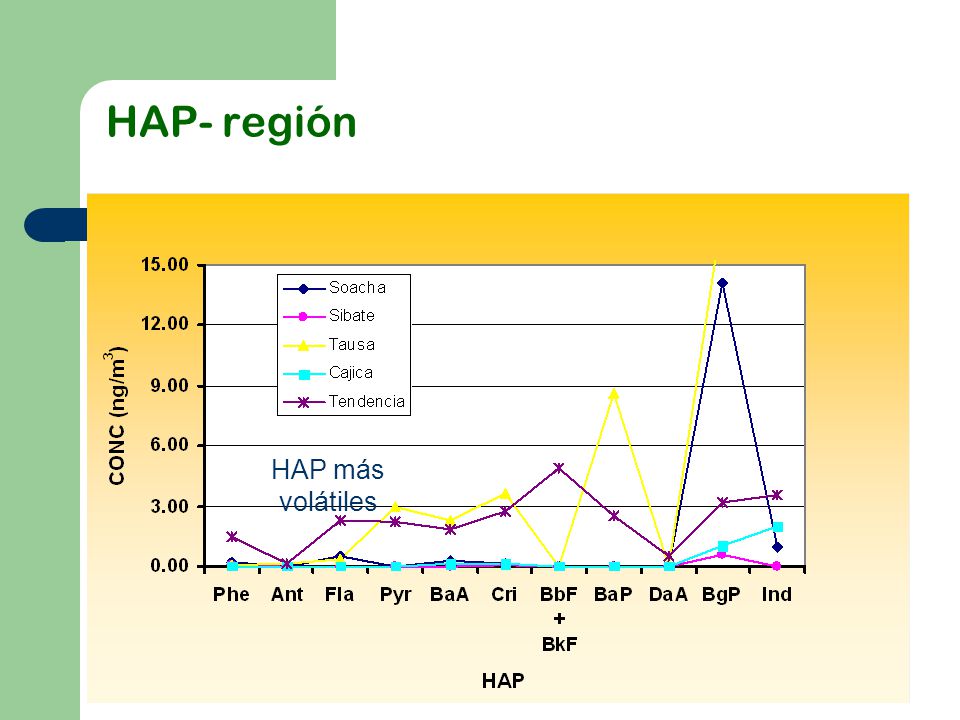Click the 9.00 y-axis label
This screenshot has height=720, width=960.
(169, 386)
